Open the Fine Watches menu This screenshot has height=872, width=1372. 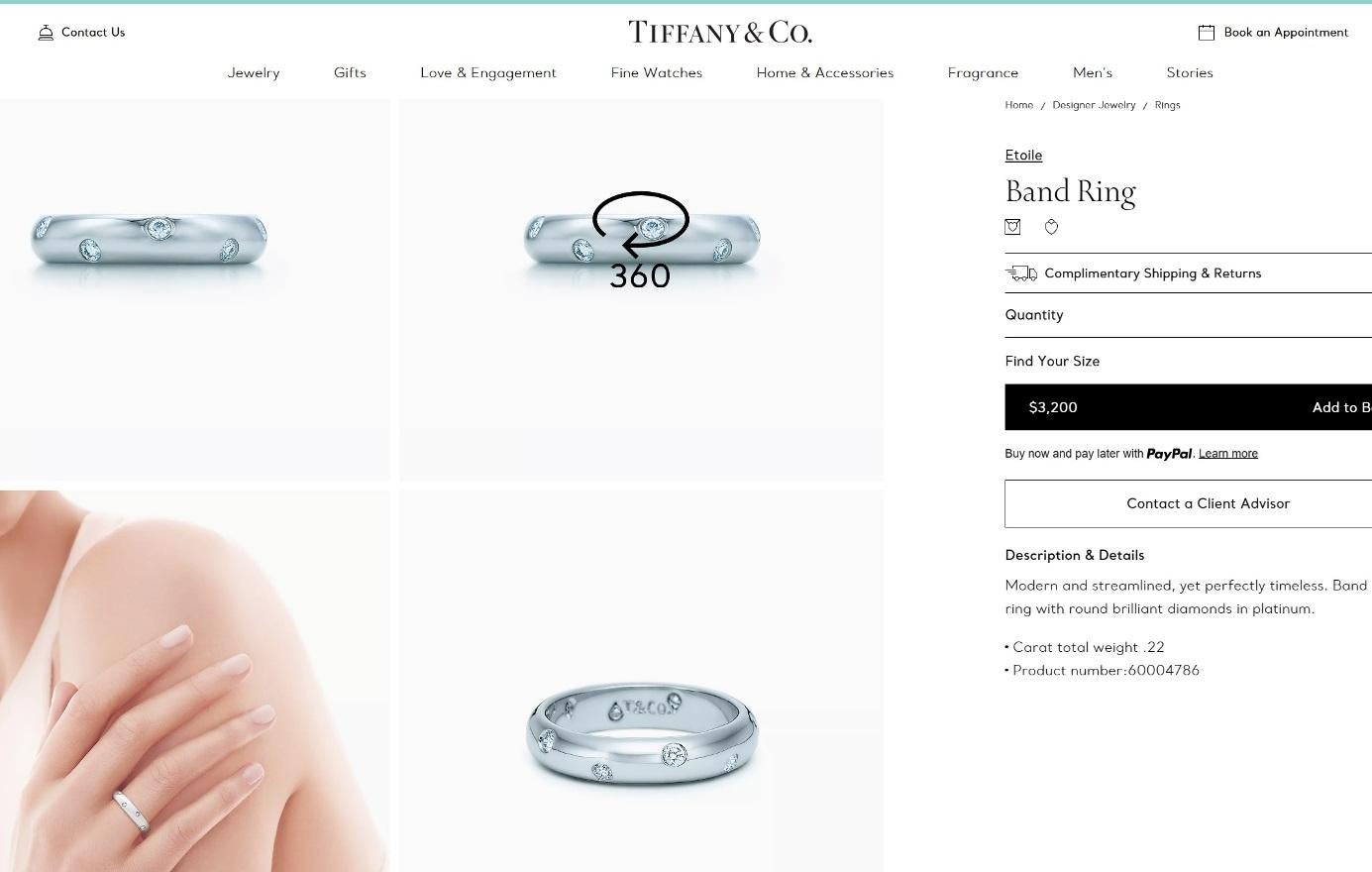click(657, 72)
